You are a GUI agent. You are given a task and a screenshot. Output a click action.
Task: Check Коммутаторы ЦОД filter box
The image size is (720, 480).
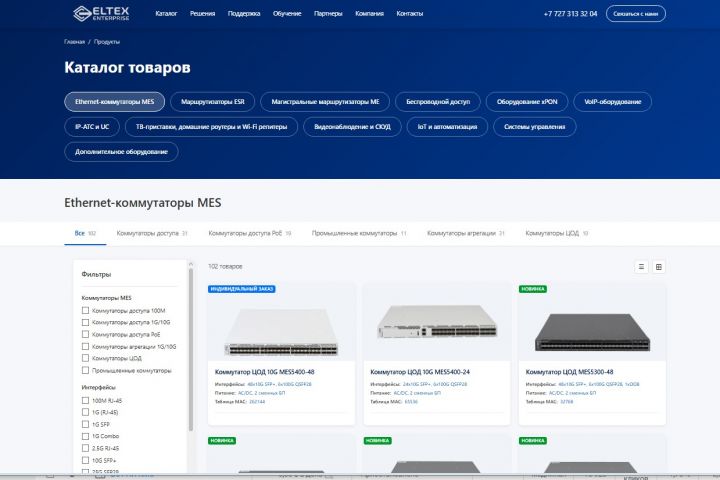tap(85, 358)
